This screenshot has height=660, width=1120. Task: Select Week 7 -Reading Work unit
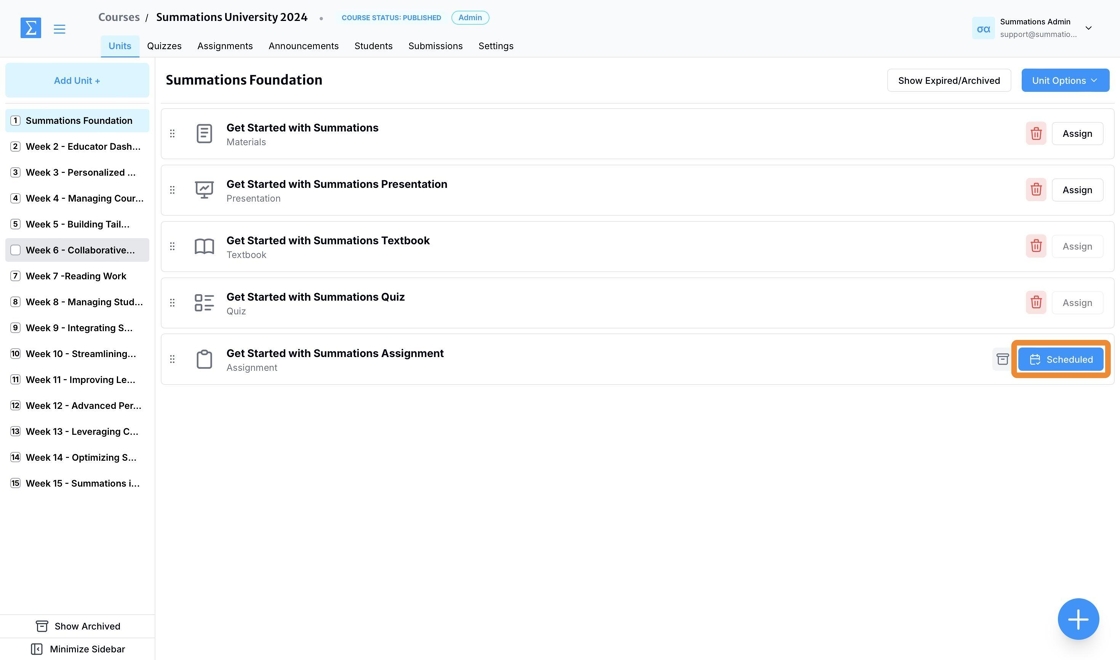coord(77,276)
